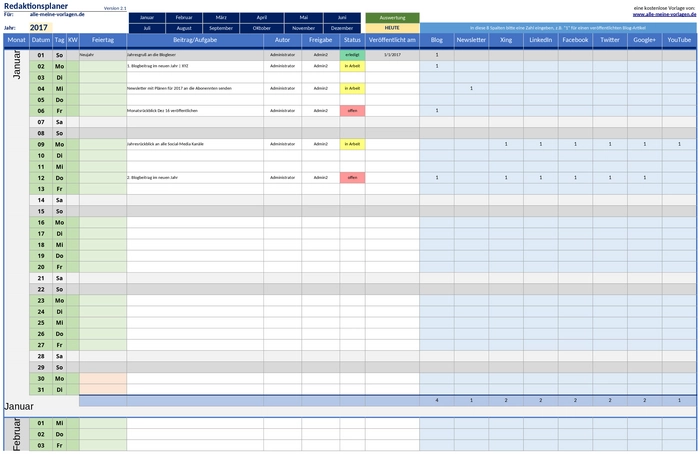This screenshot has height=454, width=700.
Task: Select the date cell 16 Mo
Action: (x=41, y=222)
